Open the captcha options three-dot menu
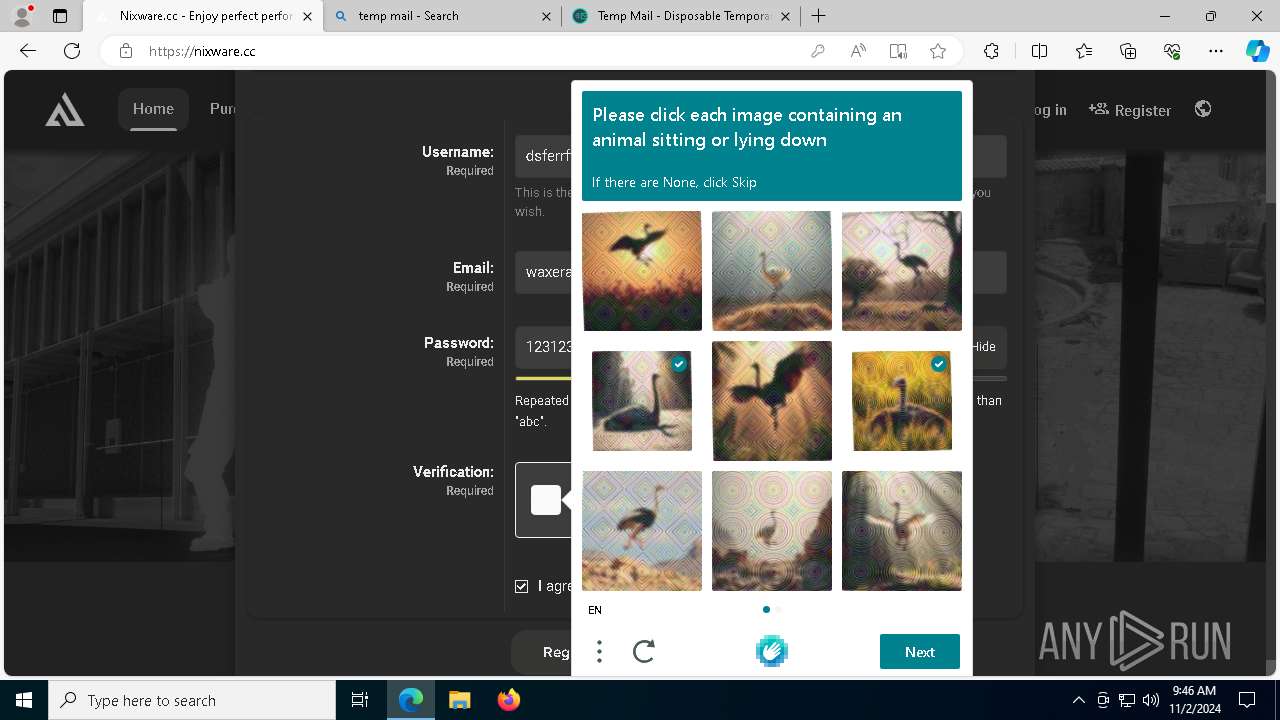This screenshot has width=1280, height=720. click(x=599, y=652)
